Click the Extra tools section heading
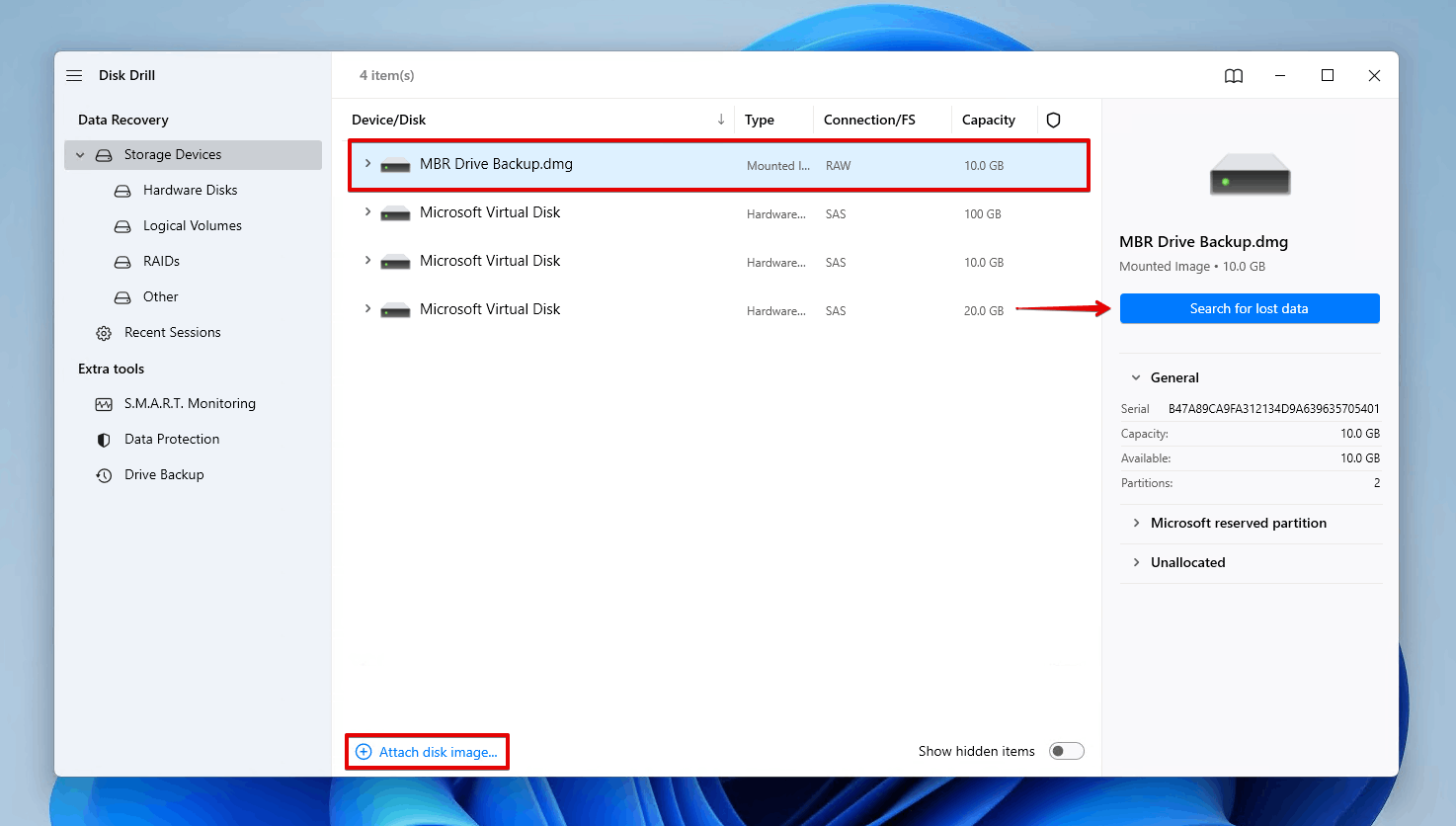 (x=112, y=369)
